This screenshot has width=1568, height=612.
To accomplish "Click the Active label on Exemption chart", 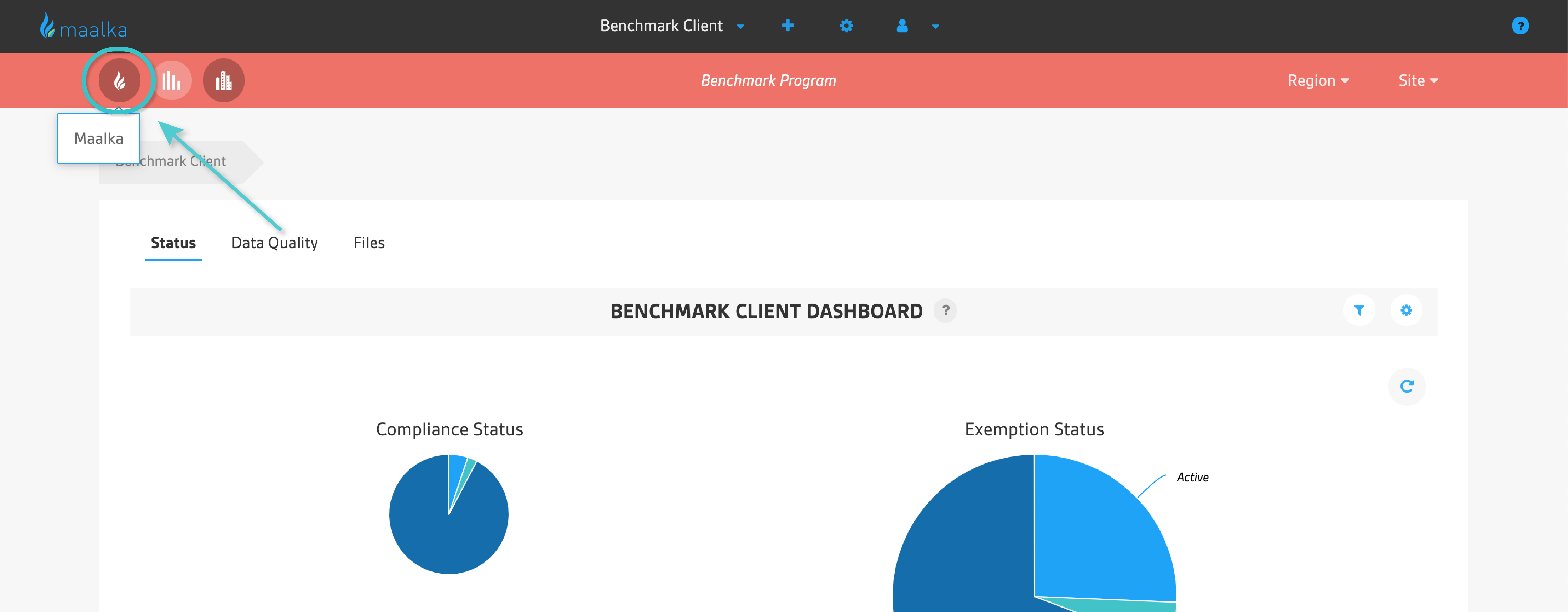I will 1193,478.
